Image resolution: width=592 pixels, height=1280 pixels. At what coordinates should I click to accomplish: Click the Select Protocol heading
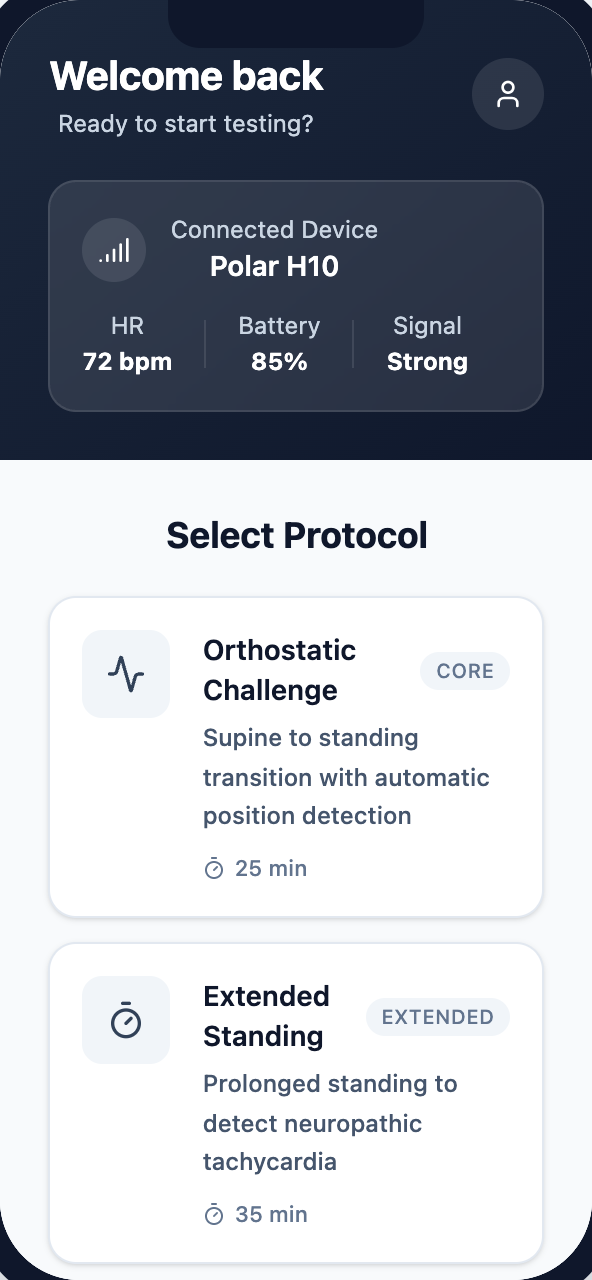(x=296, y=535)
